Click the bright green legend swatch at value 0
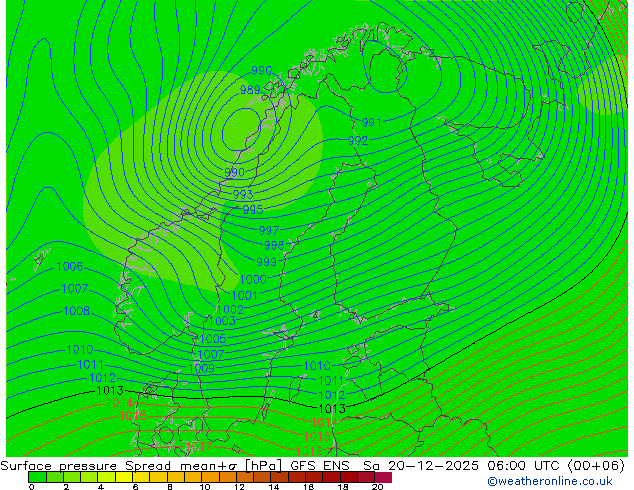 [37, 477]
